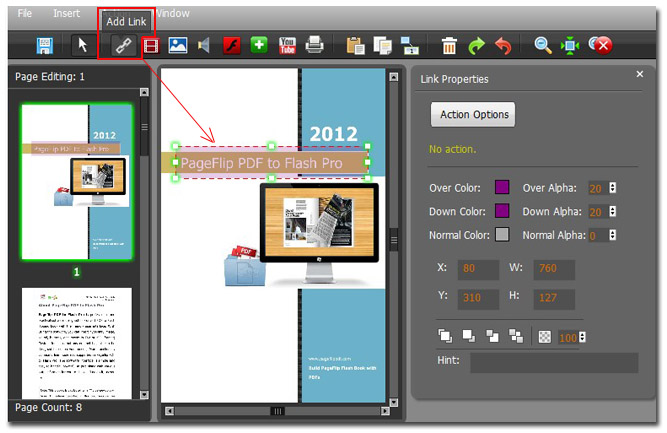Click the computer monitor image on canvas

pos(319,233)
